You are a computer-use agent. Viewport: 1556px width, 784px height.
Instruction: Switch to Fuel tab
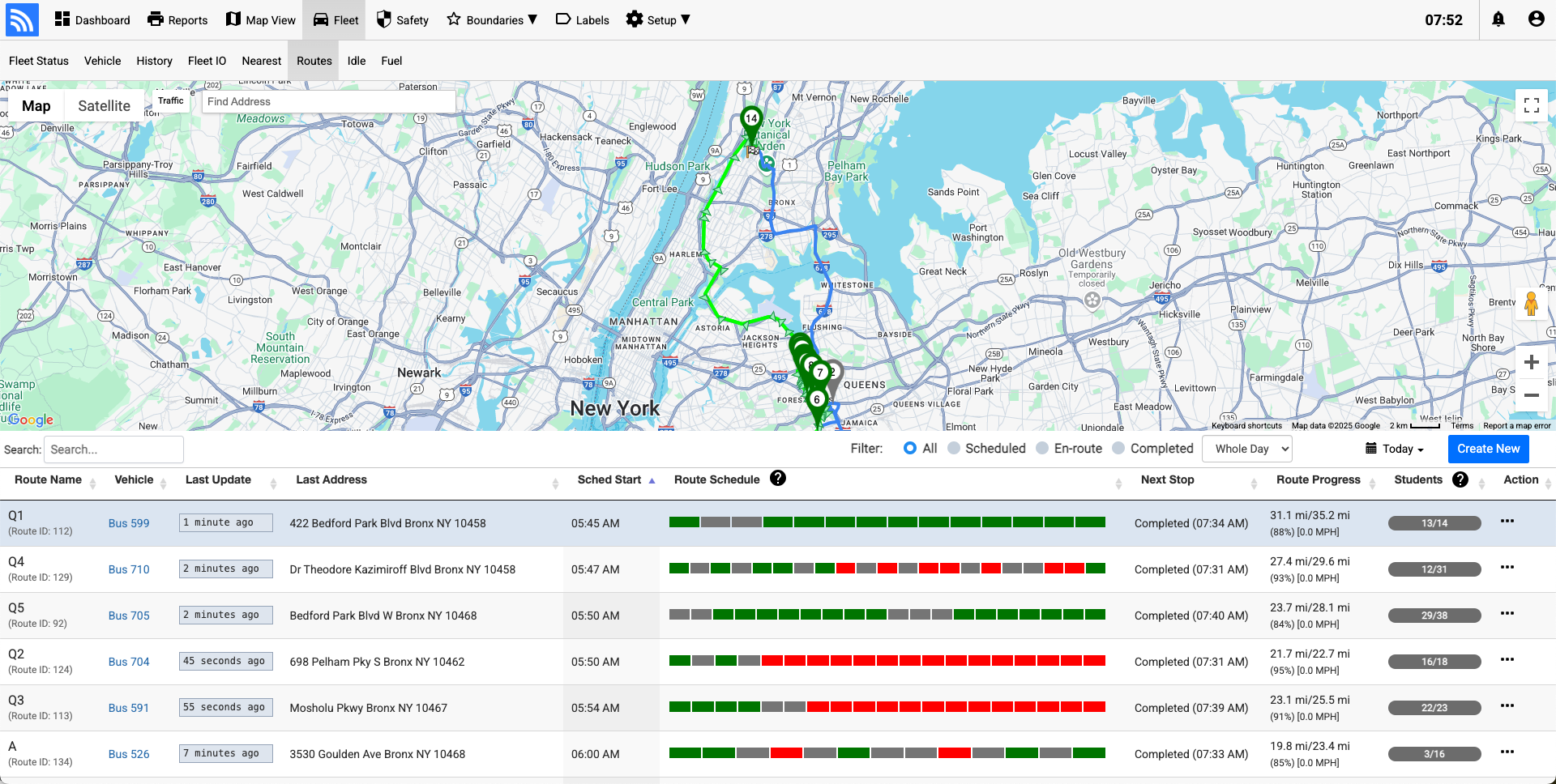pyautogui.click(x=391, y=61)
